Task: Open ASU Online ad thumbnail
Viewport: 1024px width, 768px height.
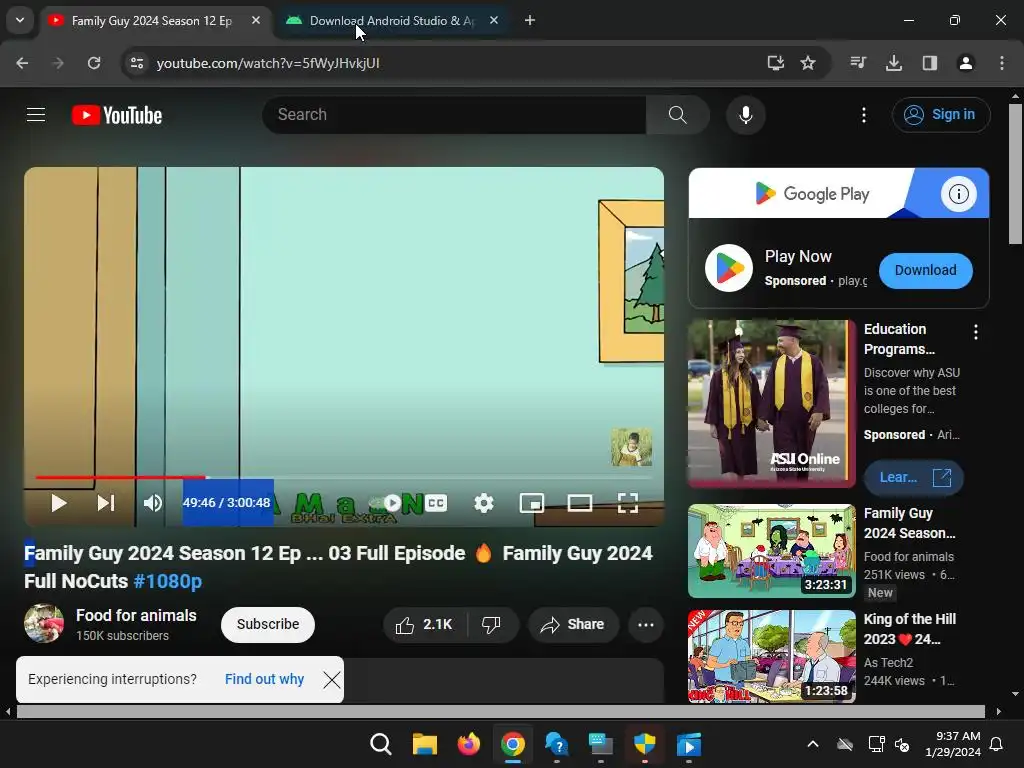Action: coord(771,403)
